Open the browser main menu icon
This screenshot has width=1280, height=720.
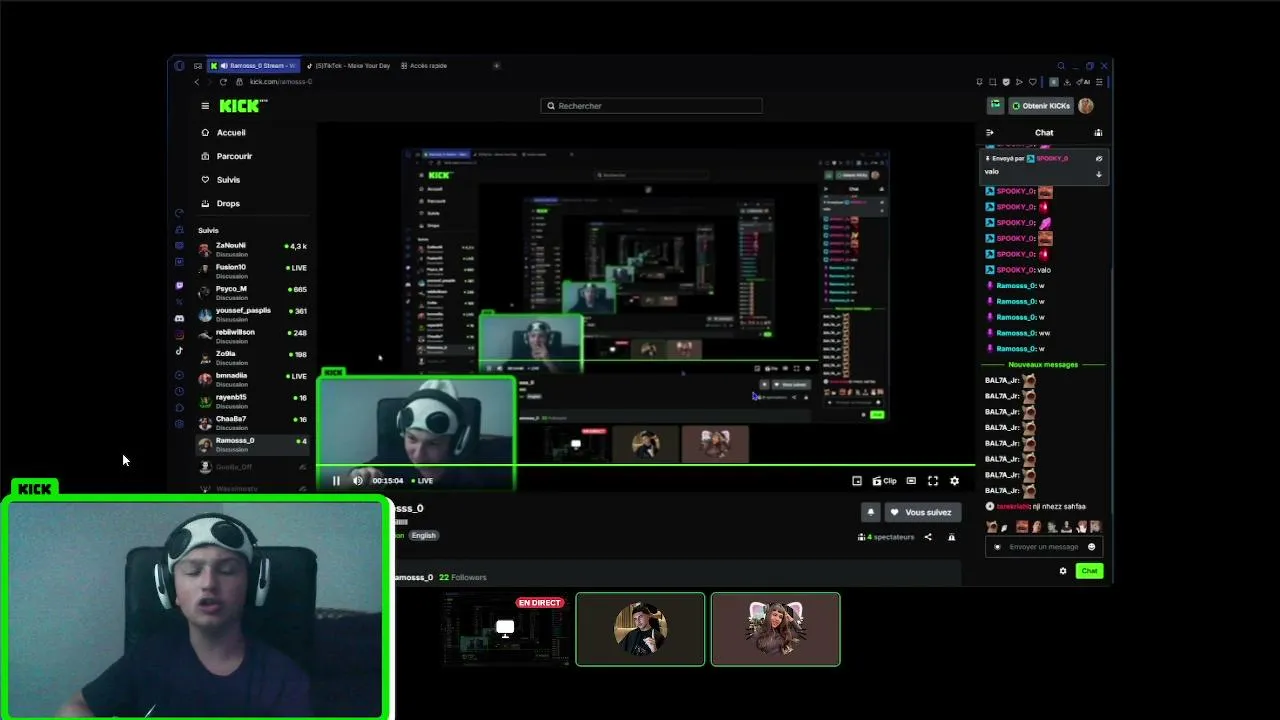[1099, 82]
